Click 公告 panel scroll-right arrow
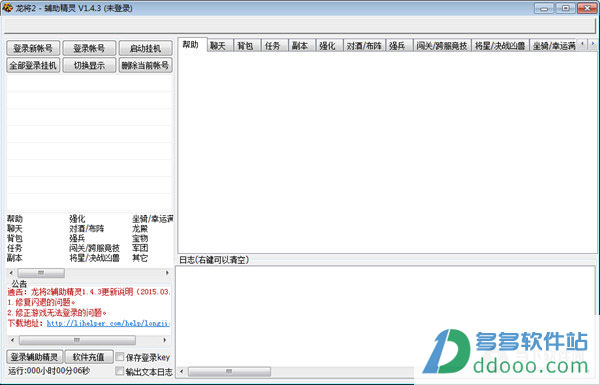Viewport: 600px width, 385px height. (x=165, y=340)
